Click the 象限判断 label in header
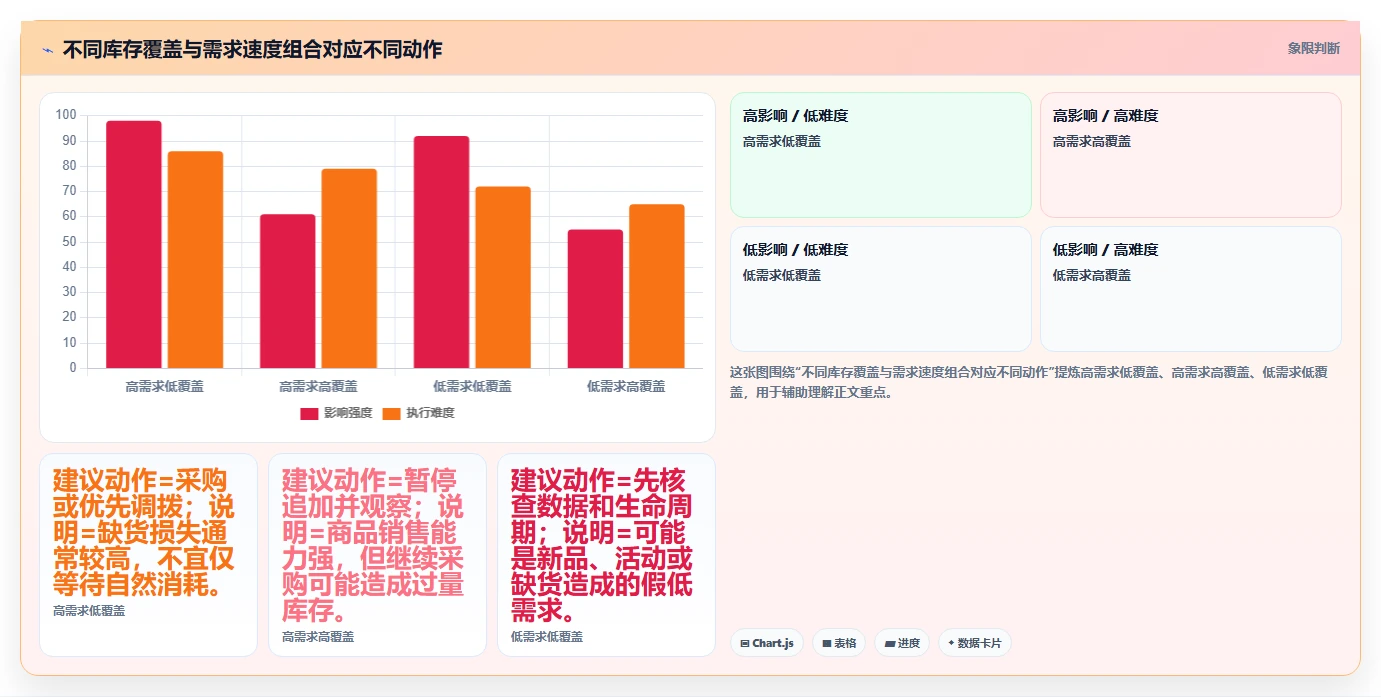1381x697 pixels. pos(1313,48)
